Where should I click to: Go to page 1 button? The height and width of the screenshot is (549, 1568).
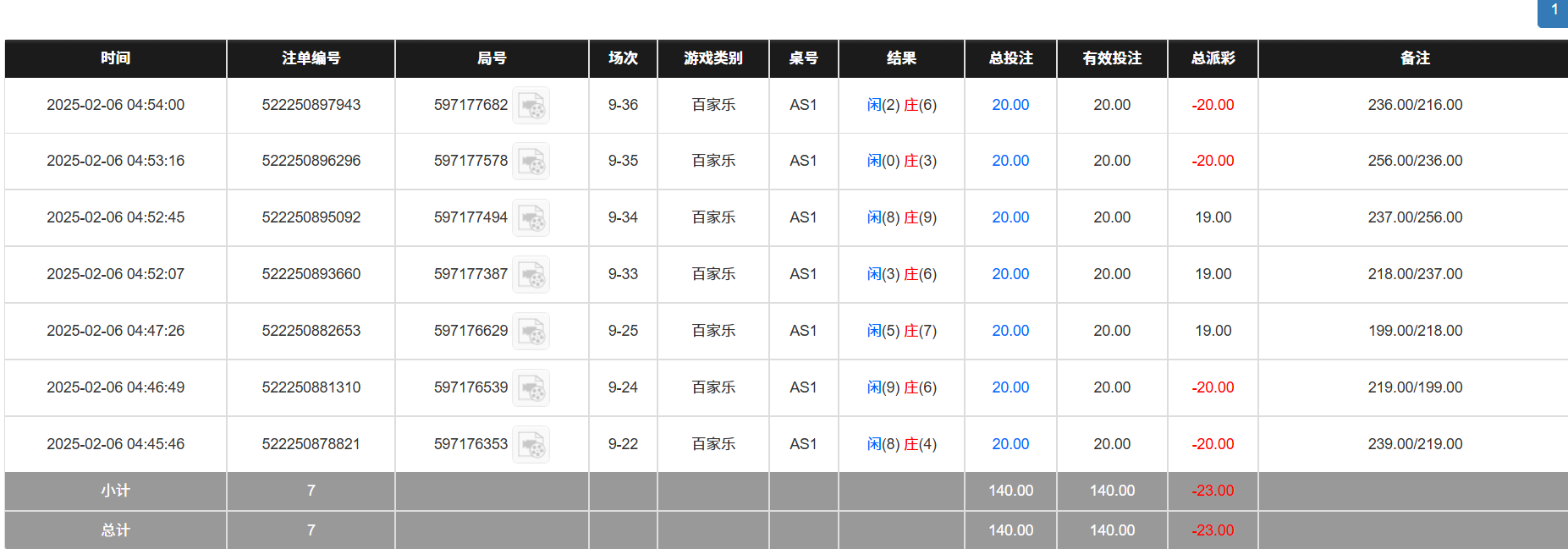[x=1554, y=11]
